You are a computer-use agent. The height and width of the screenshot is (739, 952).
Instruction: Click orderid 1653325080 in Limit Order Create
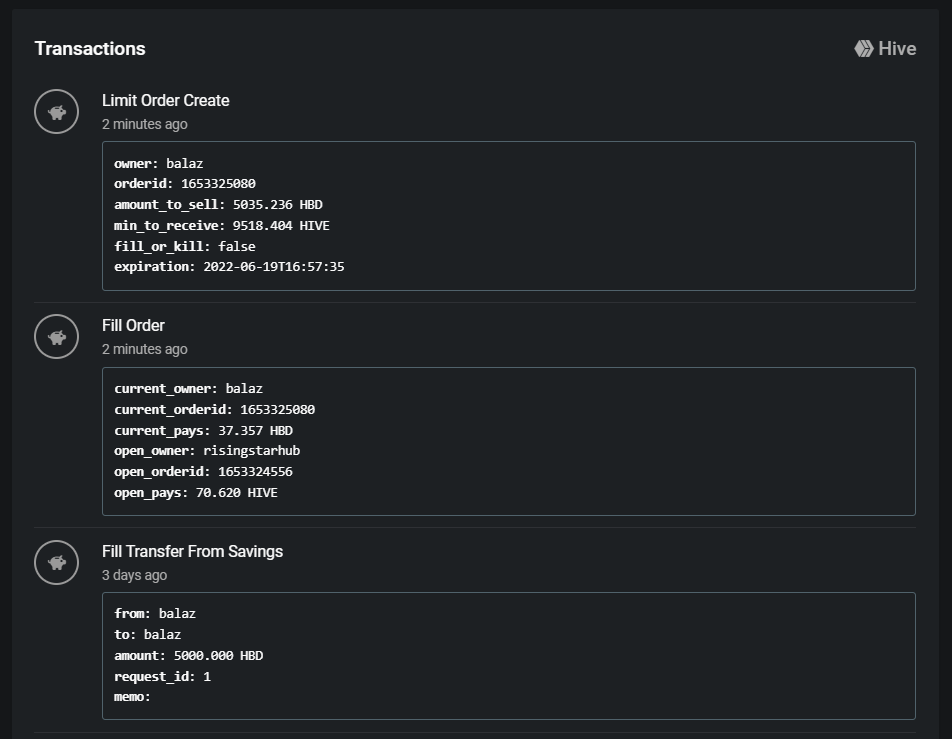(185, 183)
